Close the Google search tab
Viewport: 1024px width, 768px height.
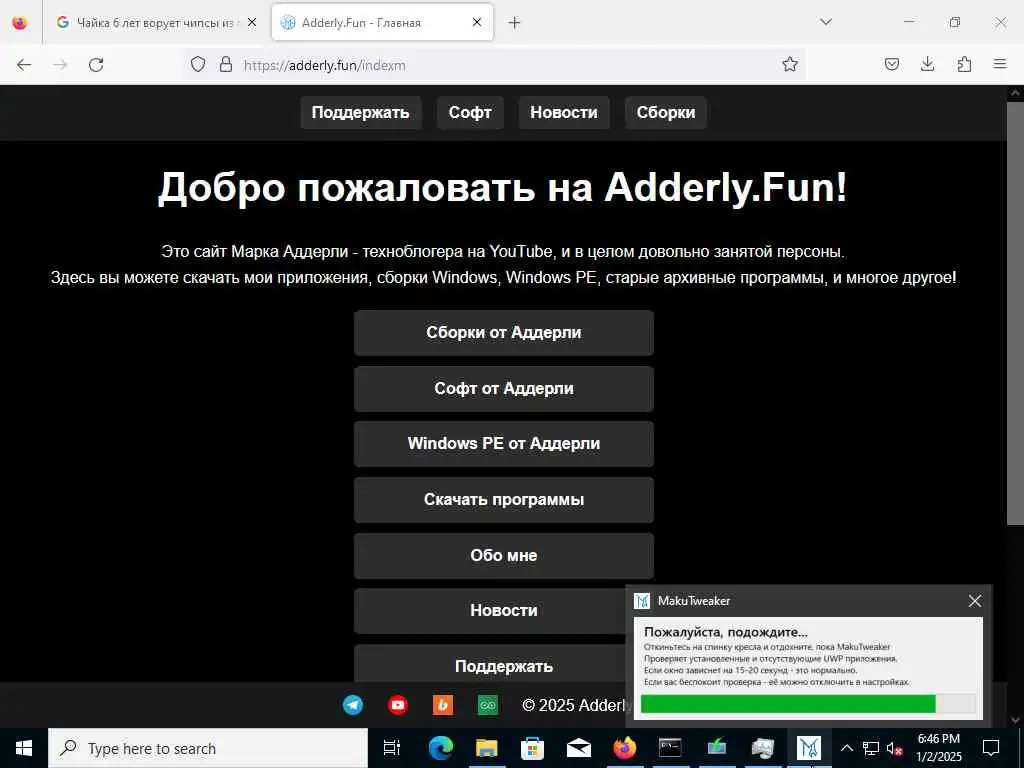(252, 23)
